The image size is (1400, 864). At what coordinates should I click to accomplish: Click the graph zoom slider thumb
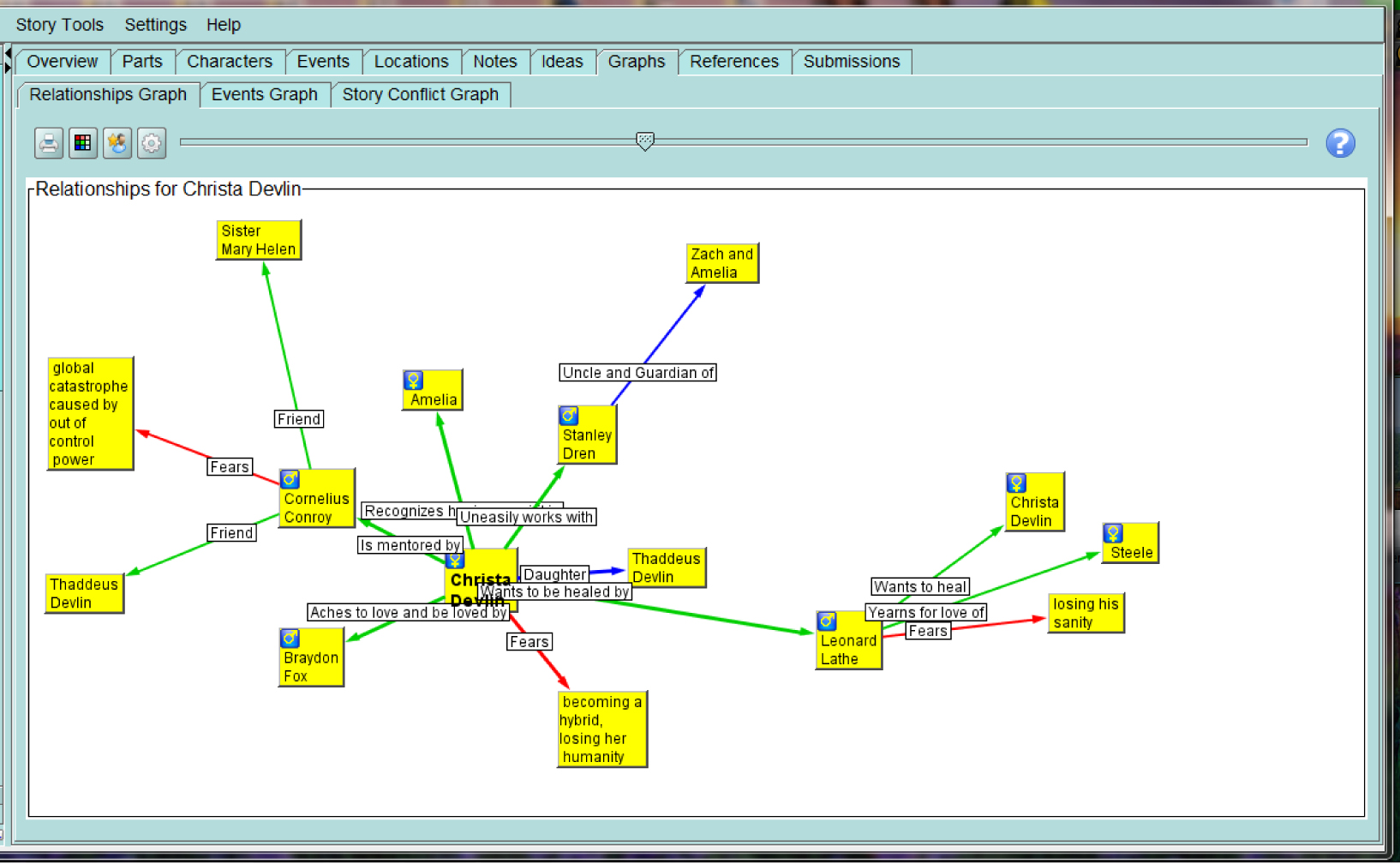click(645, 141)
